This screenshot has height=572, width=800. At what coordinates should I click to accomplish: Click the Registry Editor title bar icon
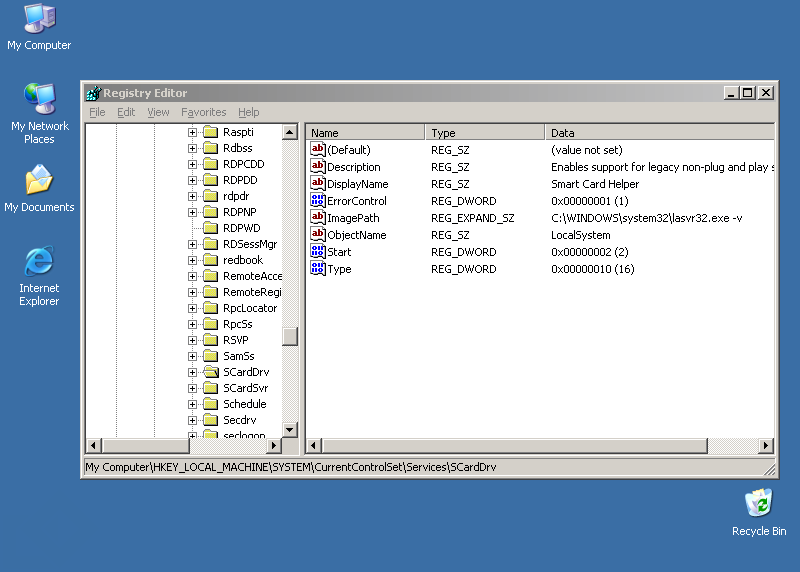(x=94, y=93)
